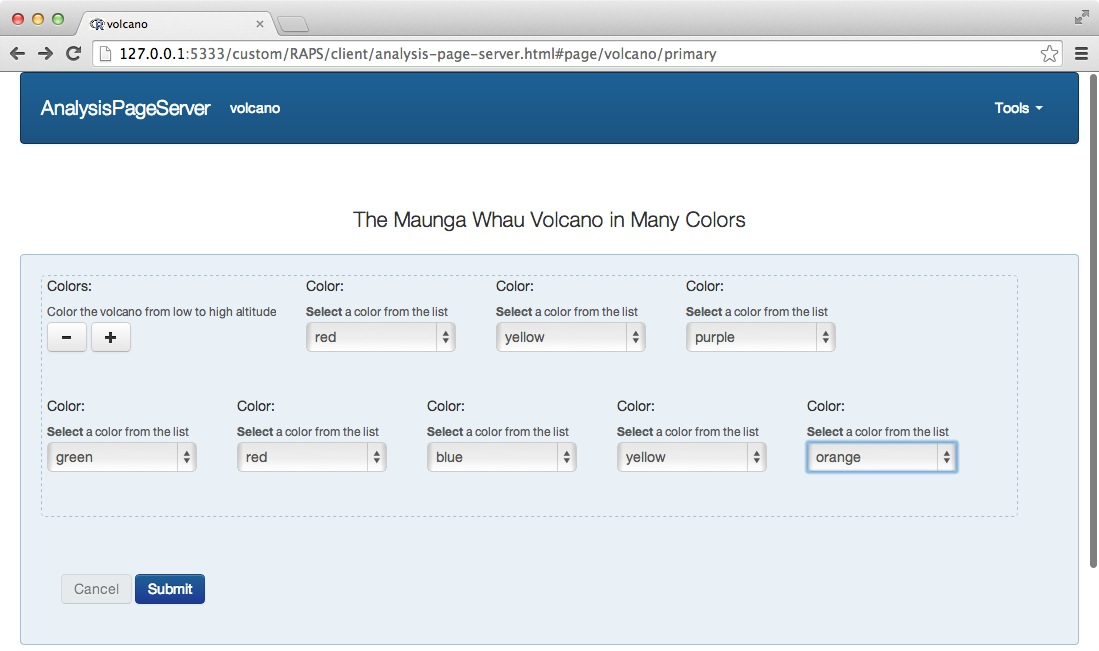Click the browser forward arrow

coord(45,54)
